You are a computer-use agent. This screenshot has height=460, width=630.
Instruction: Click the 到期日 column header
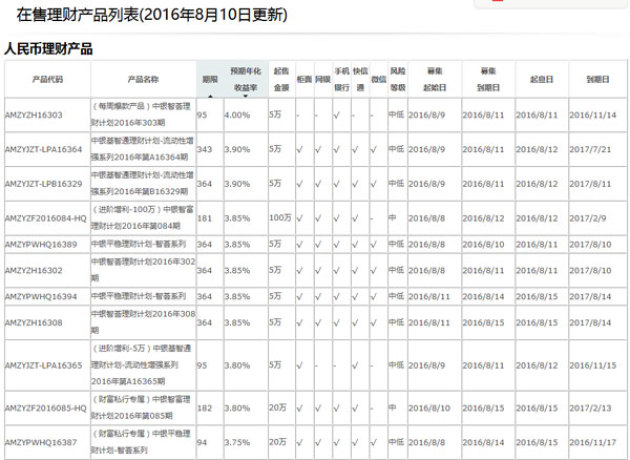(x=598, y=79)
